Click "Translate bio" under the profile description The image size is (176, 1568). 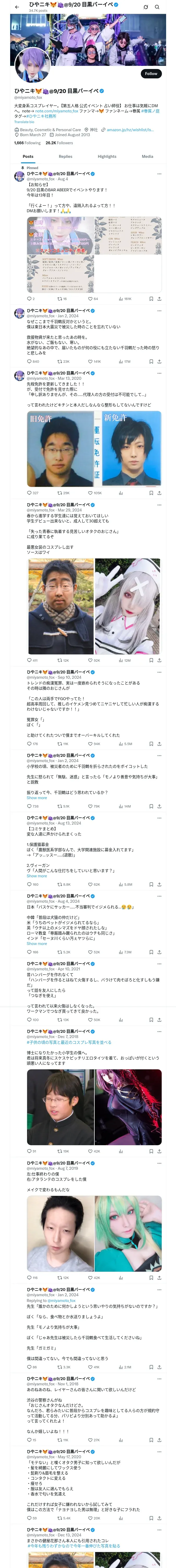pyautogui.click(x=24, y=122)
